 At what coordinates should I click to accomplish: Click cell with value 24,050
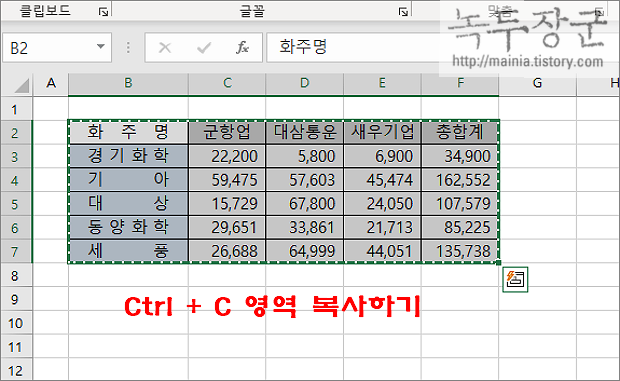point(382,204)
